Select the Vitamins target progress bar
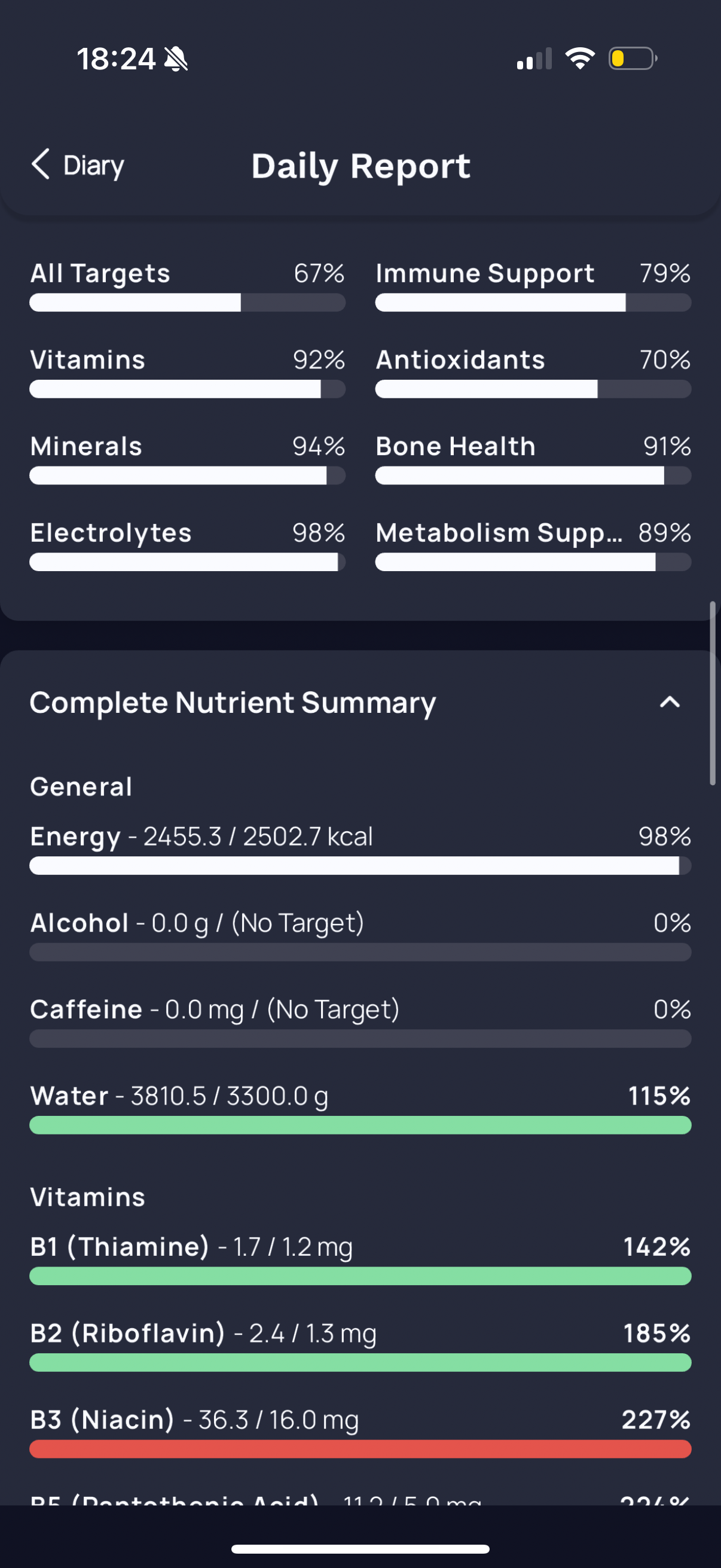Image resolution: width=721 pixels, height=1568 pixels. tap(187, 389)
